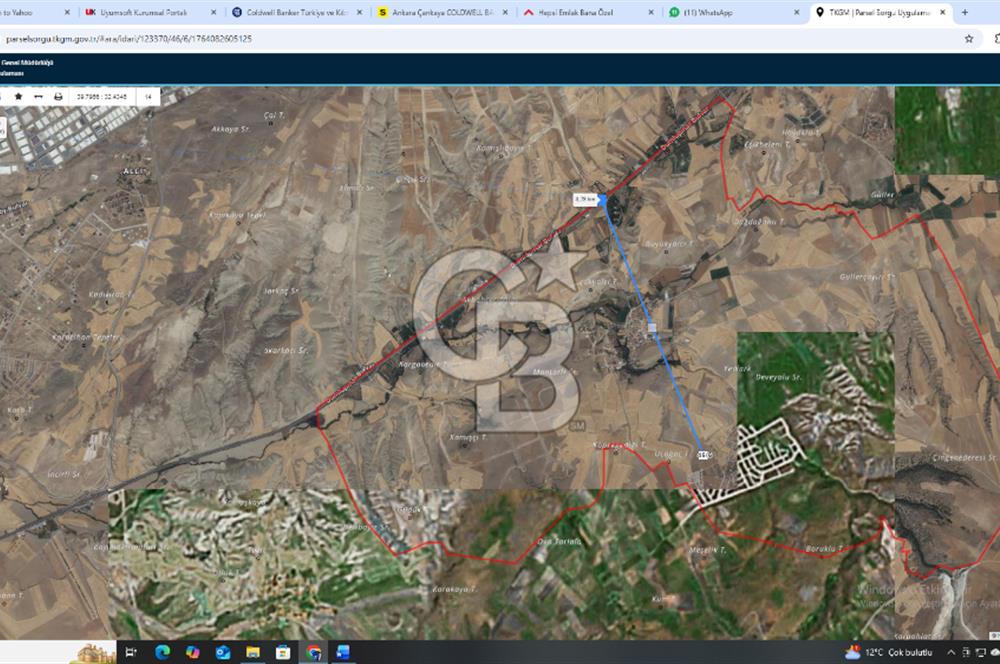Bookmark this page with the star icon
Screen dimensions: 1000x664
tap(968, 38)
